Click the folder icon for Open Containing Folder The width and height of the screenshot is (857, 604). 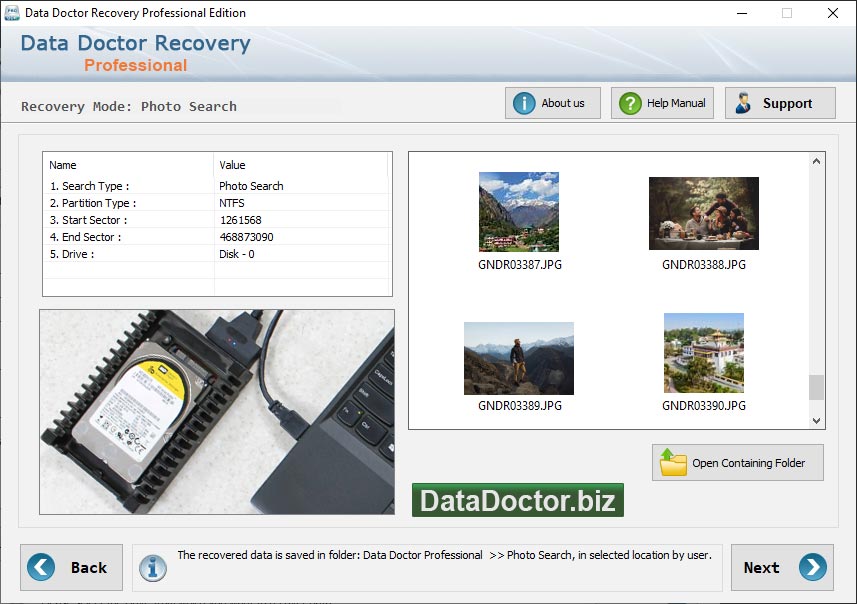(674, 463)
